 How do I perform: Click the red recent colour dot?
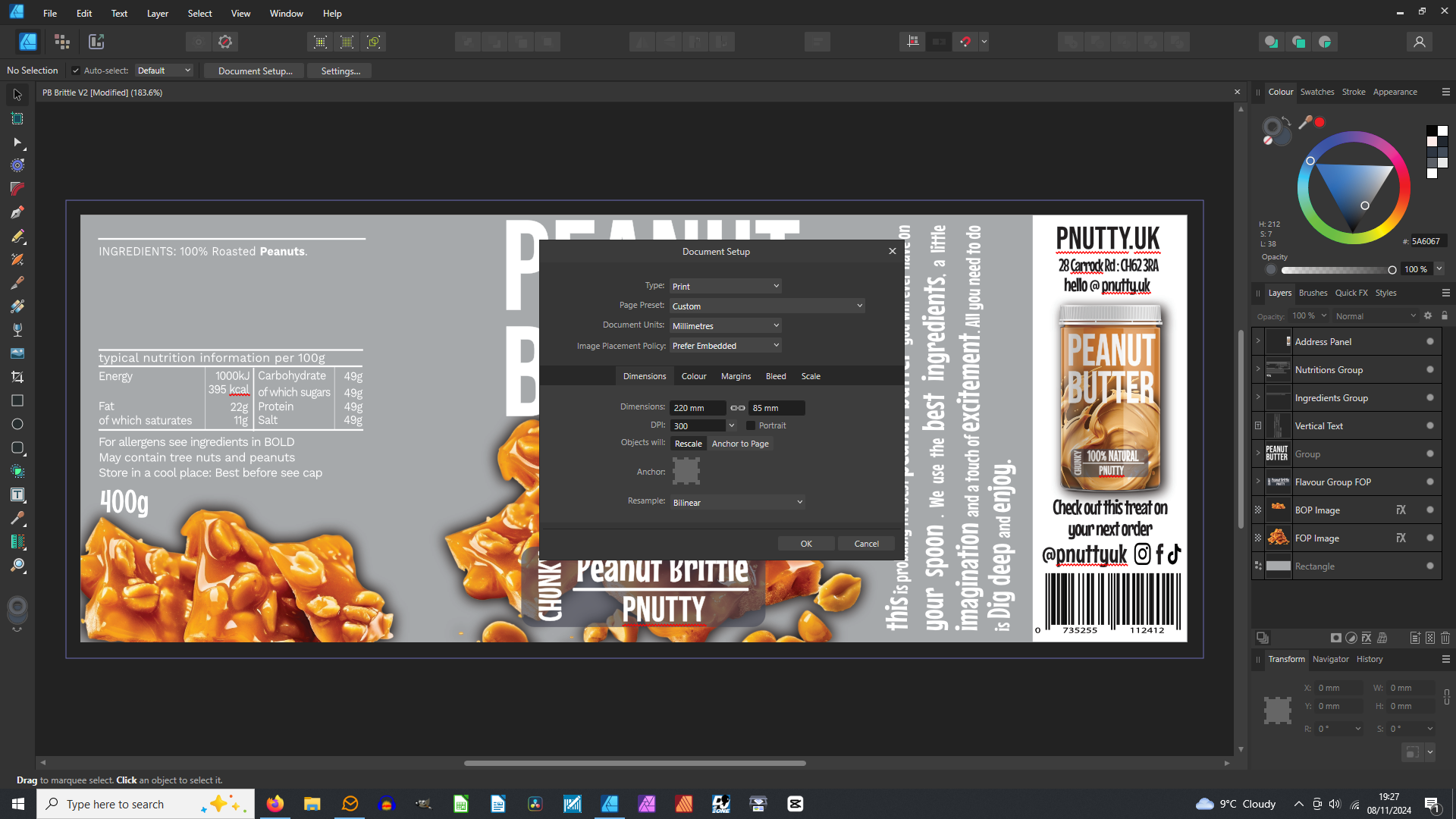pos(1319,122)
